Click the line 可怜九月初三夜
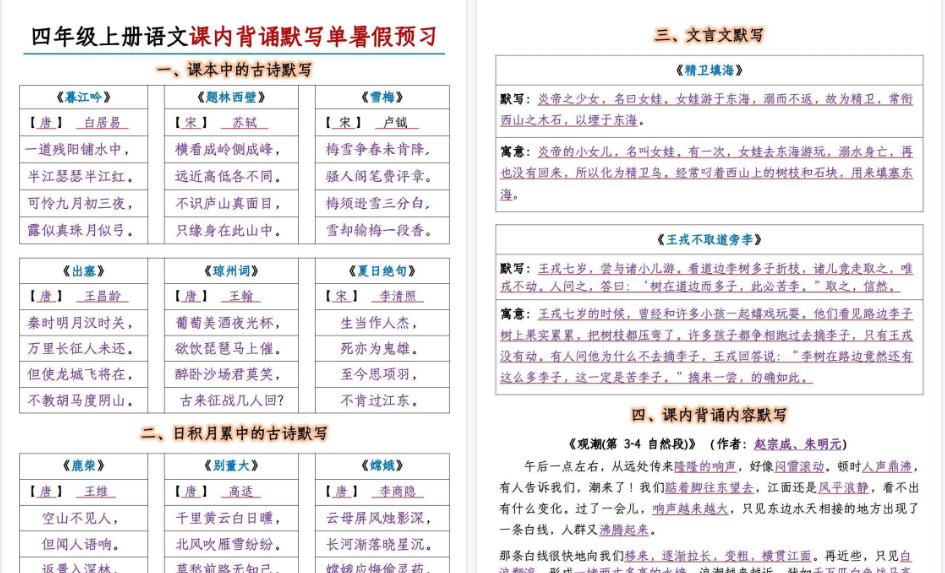945x573 pixels. (x=80, y=203)
